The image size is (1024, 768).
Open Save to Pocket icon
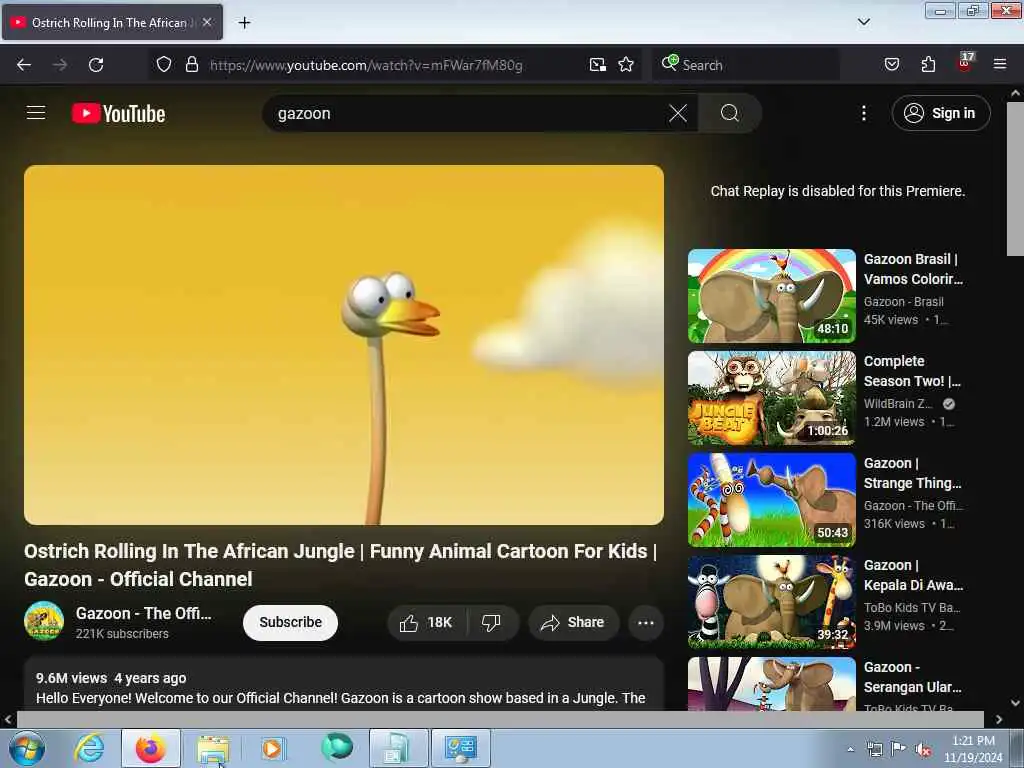click(891, 64)
